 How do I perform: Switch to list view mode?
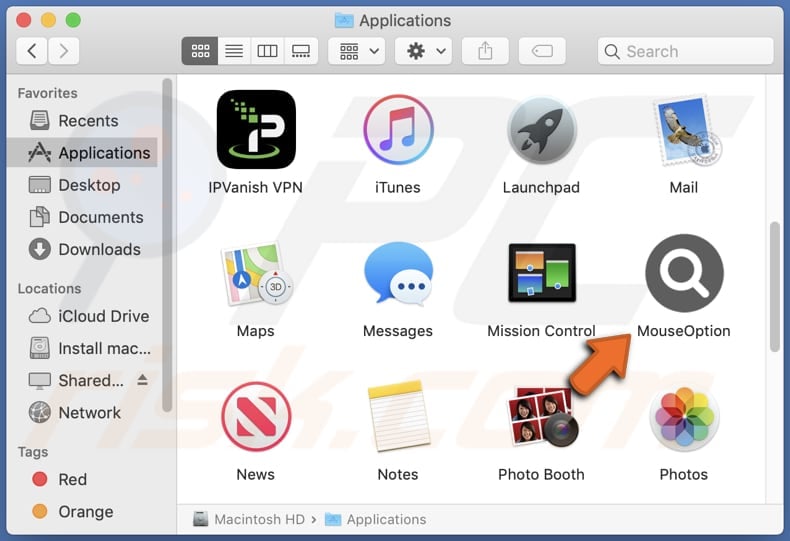point(233,51)
